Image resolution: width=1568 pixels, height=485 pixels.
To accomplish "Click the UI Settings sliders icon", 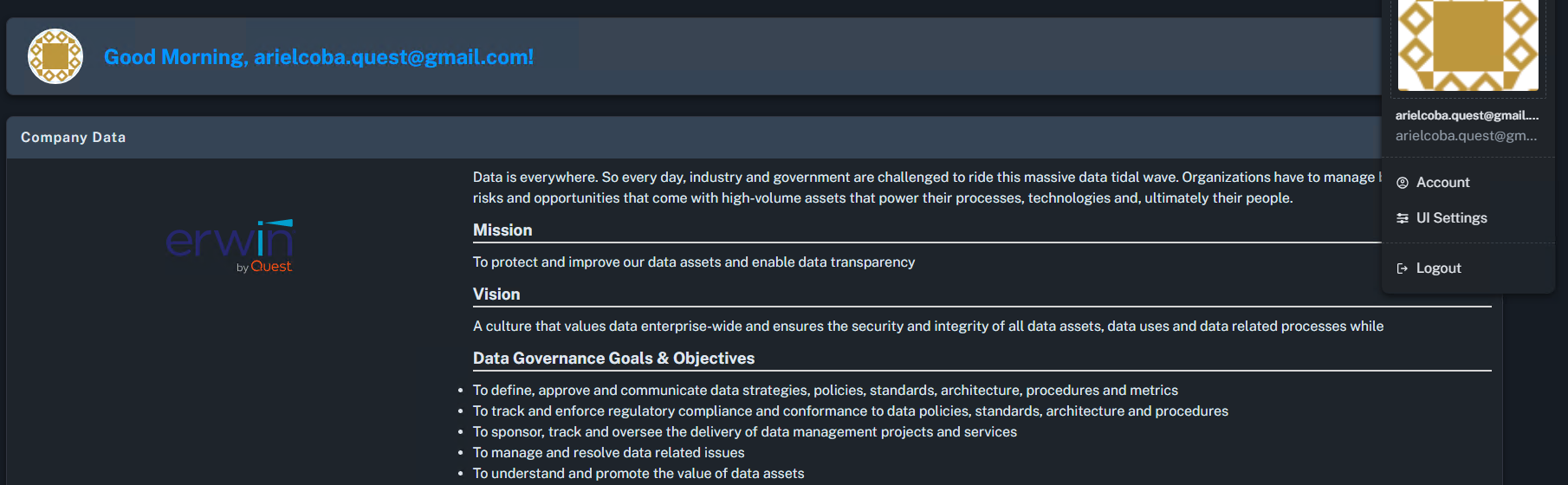I will click(x=1403, y=218).
